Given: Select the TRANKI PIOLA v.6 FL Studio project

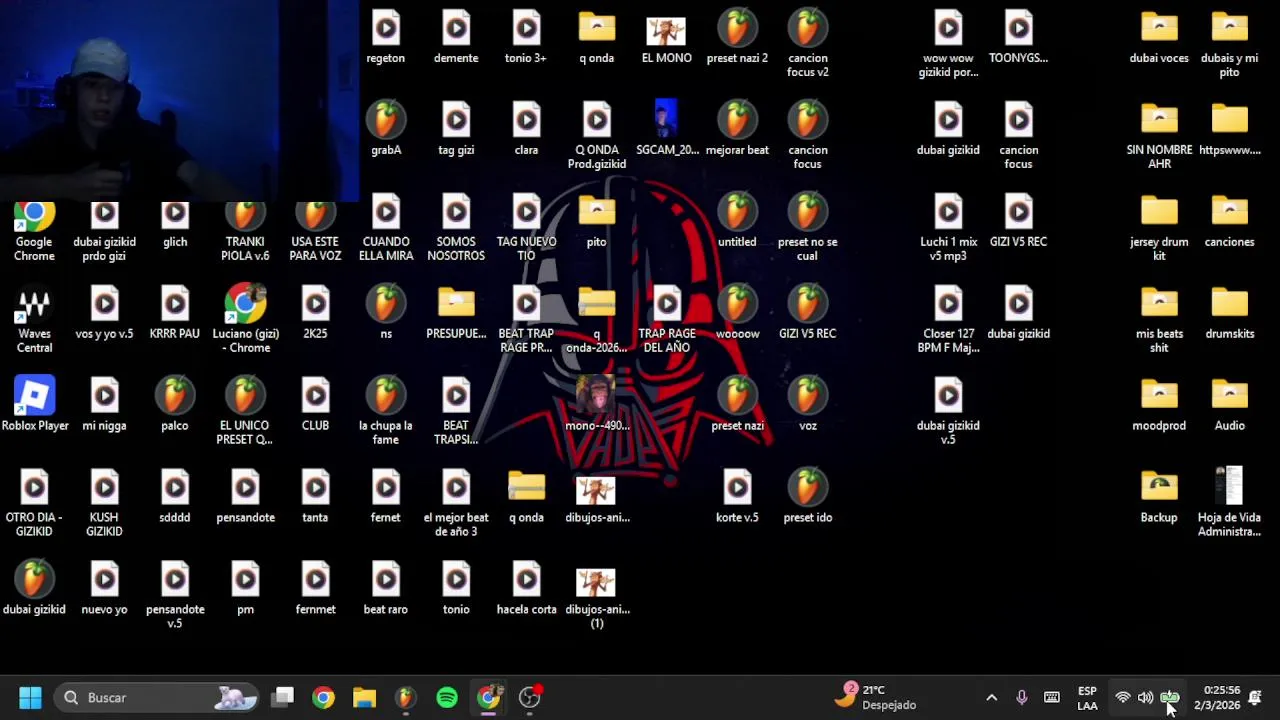Looking at the screenshot, I should coord(245,231).
